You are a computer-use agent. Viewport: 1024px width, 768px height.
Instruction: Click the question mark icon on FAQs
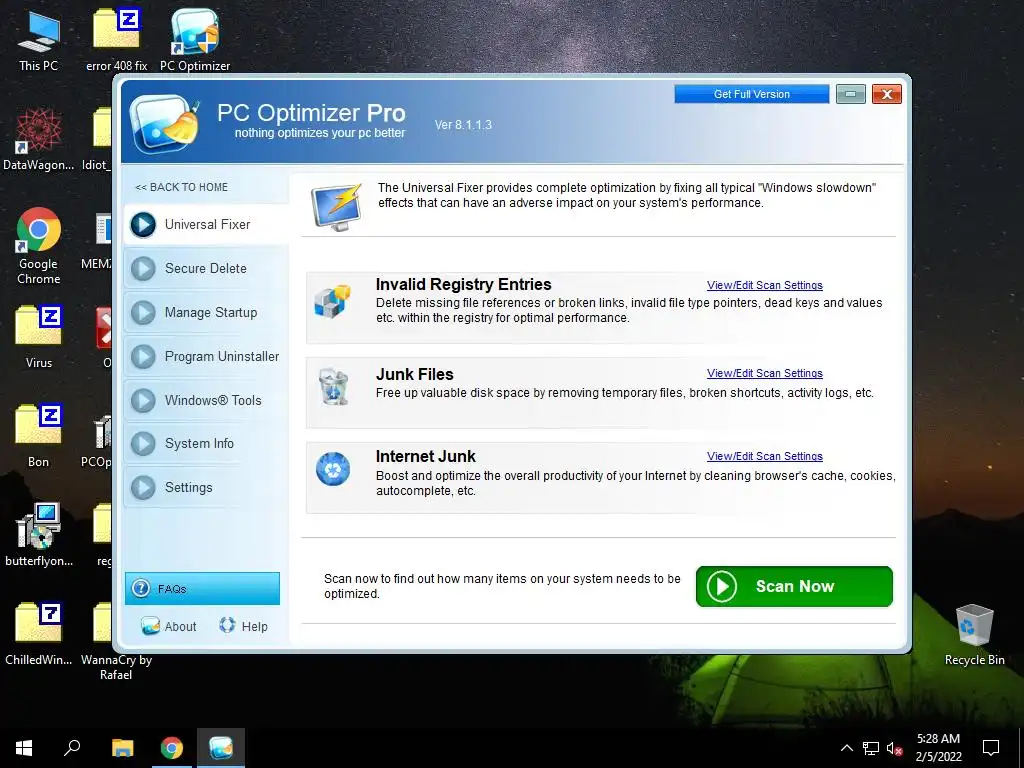[140, 588]
